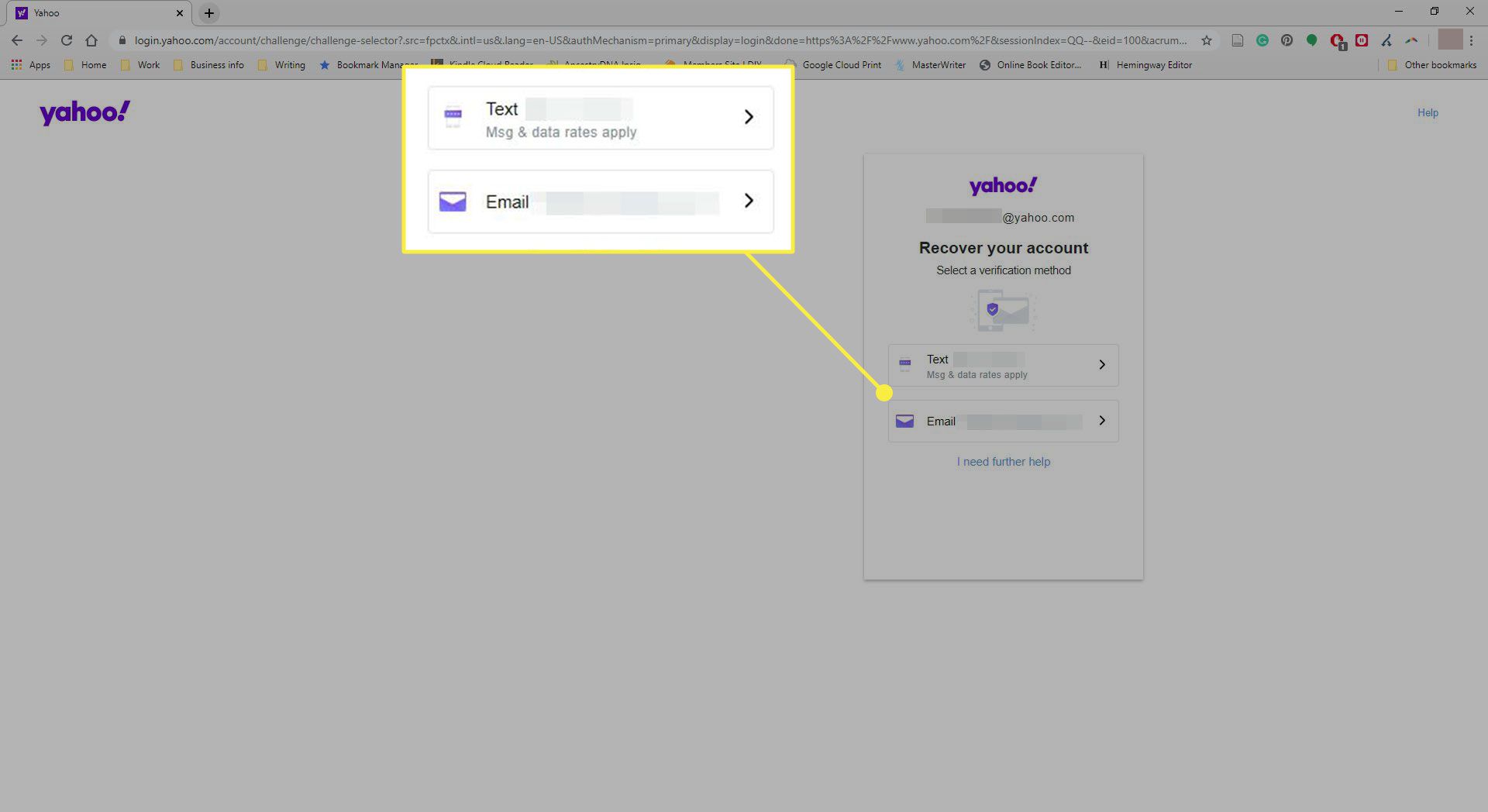This screenshot has width=1488, height=812.
Task: Choose Text verification method
Action: tap(1003, 365)
